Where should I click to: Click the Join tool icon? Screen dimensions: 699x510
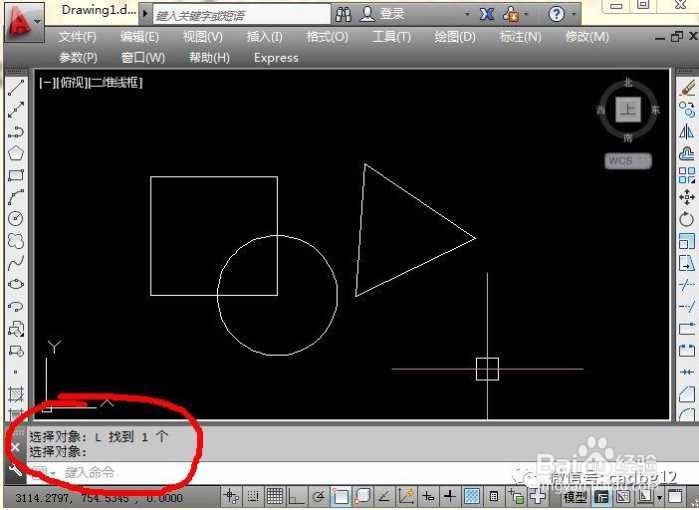687,372
